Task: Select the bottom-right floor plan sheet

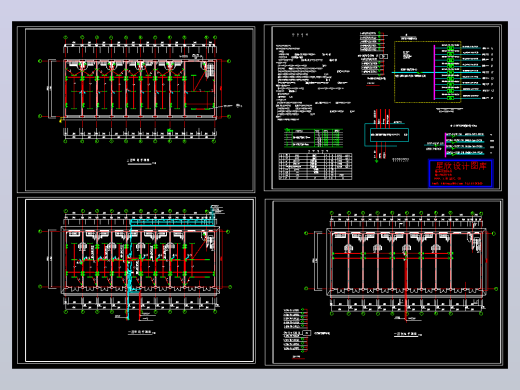Action: [384, 282]
